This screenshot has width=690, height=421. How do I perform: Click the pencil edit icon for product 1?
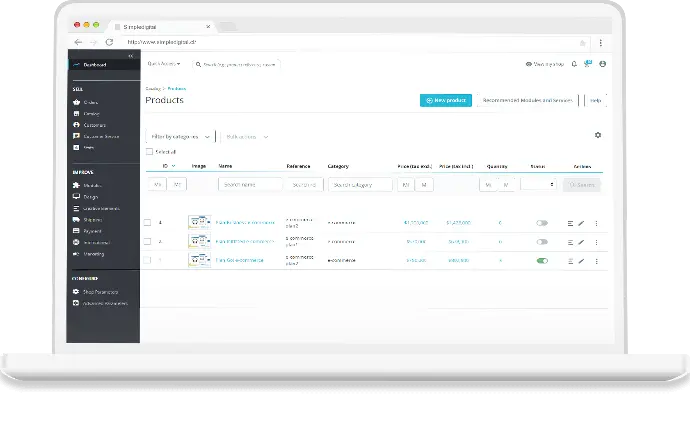click(581, 260)
